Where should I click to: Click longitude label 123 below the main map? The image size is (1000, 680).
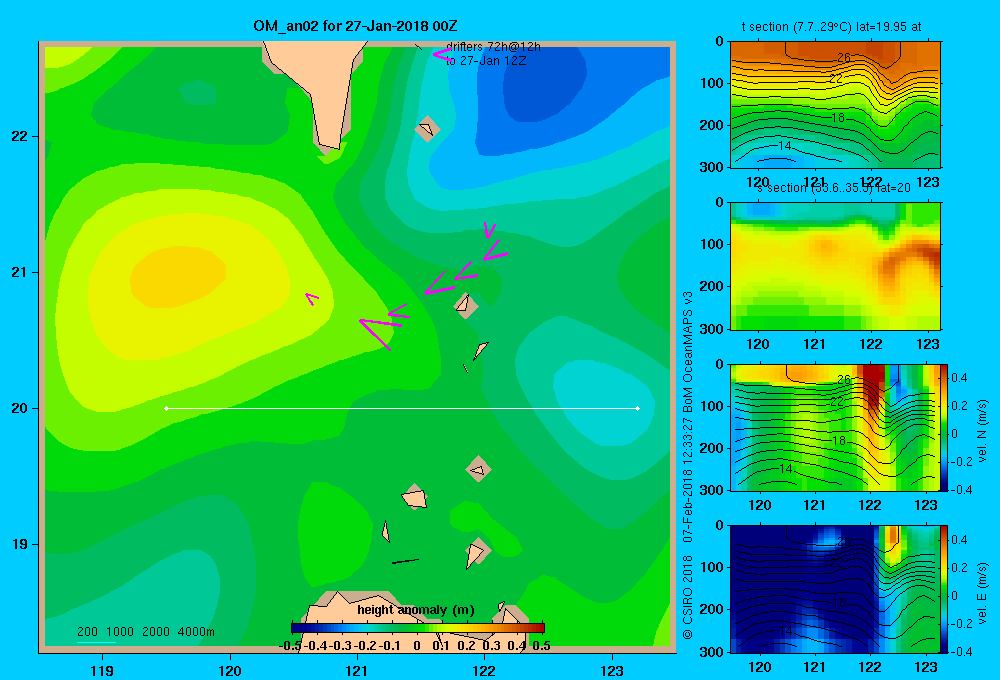click(x=612, y=670)
